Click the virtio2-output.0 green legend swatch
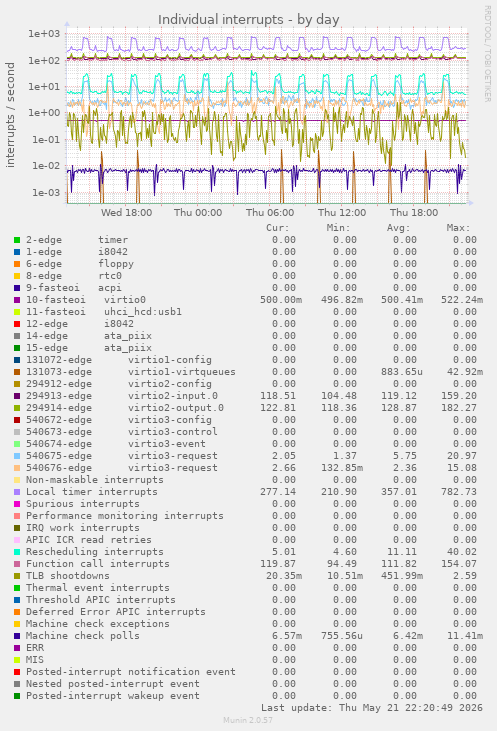The image size is (497, 731). point(17,408)
